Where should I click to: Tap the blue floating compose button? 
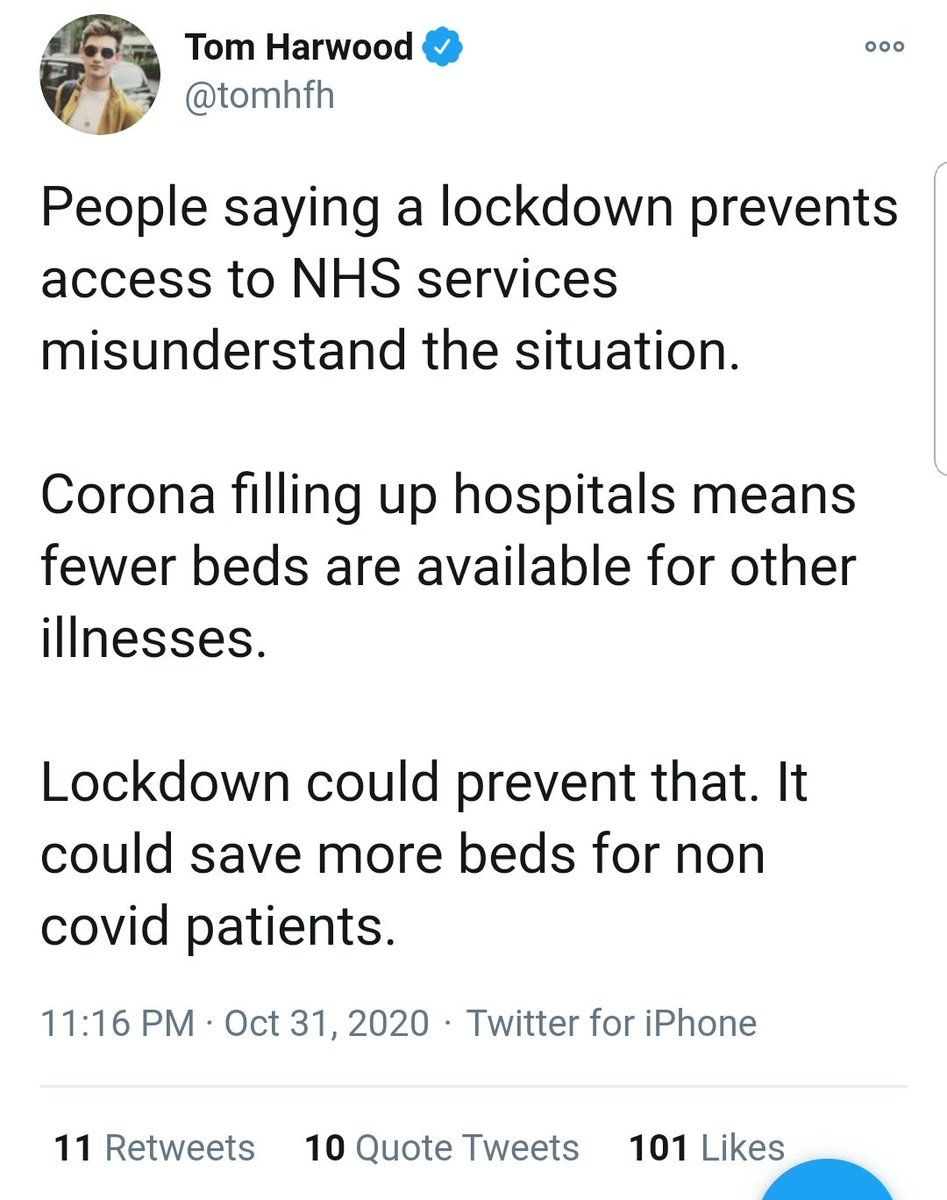tap(826, 1180)
